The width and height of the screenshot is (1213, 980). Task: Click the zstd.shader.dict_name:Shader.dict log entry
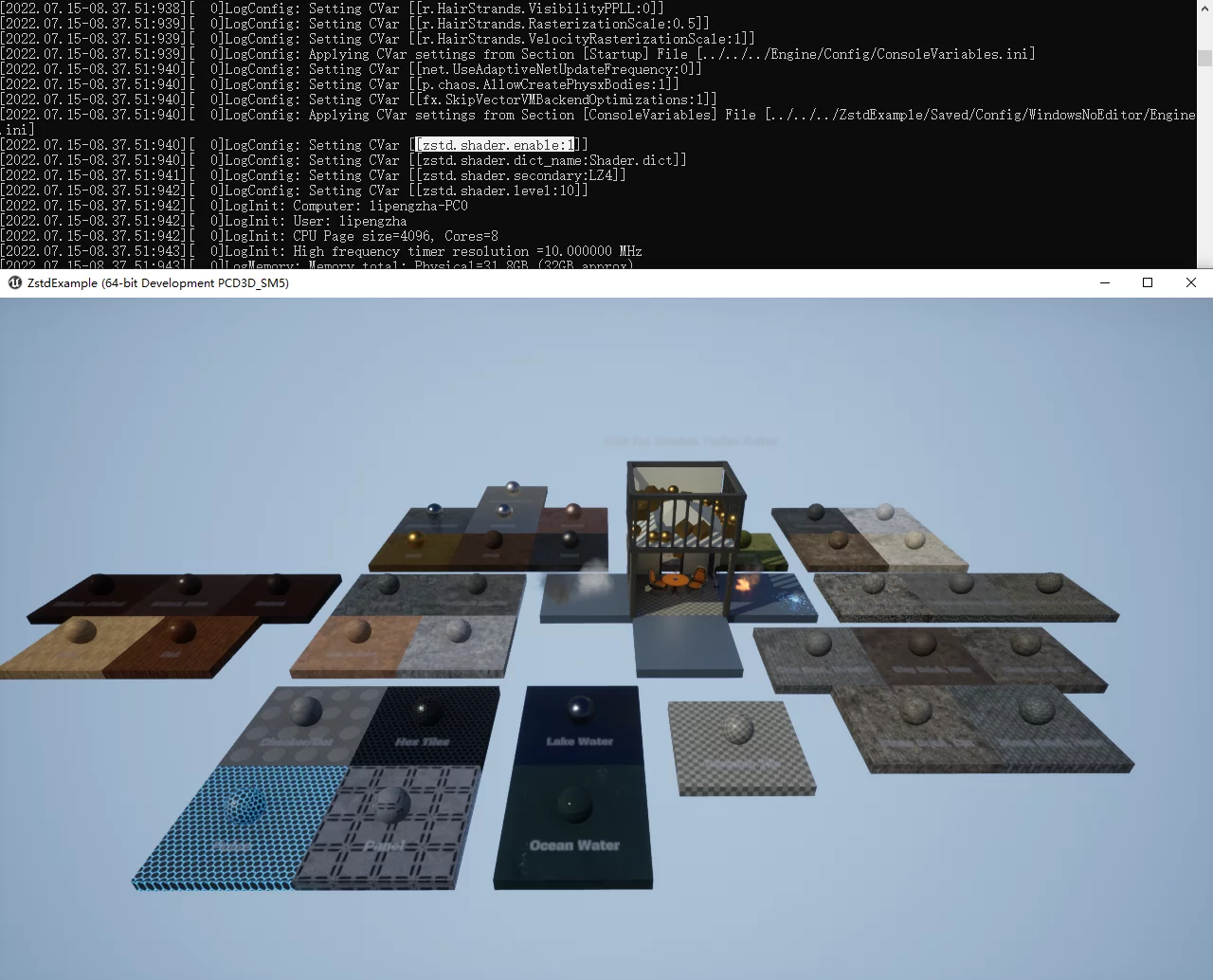[x=550, y=160]
